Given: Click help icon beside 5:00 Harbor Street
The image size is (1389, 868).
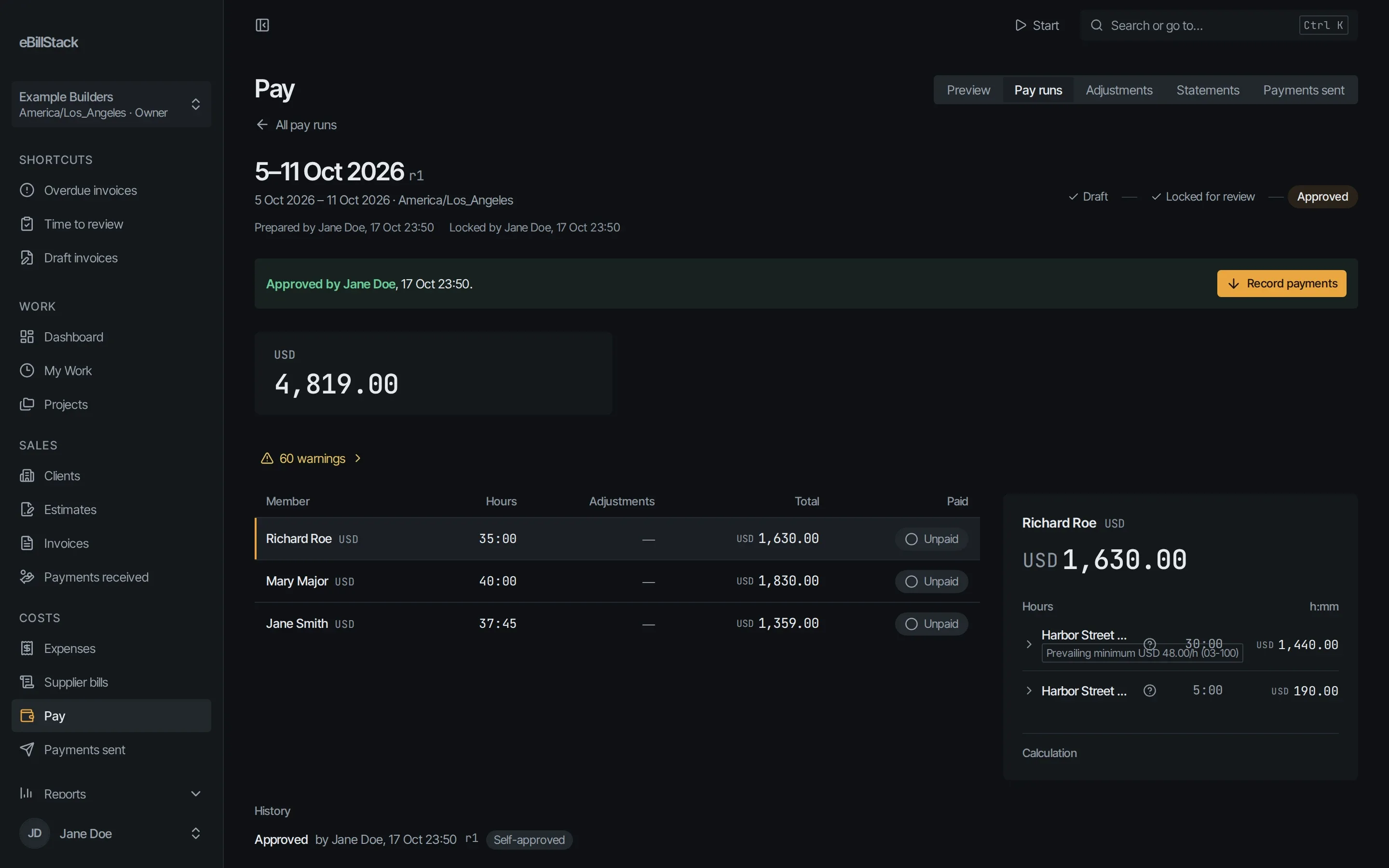Looking at the screenshot, I should click(1149, 691).
